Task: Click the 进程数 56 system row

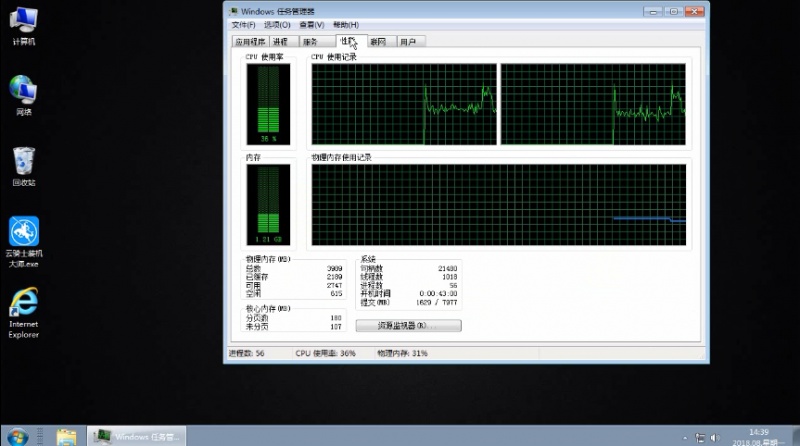Action: [x=409, y=285]
